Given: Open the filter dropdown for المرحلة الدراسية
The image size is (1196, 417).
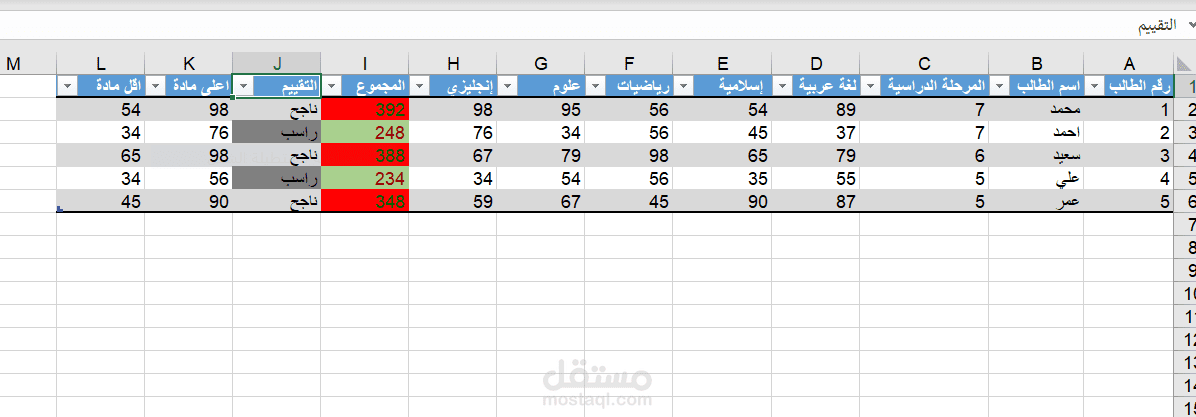Looking at the screenshot, I should (x=868, y=85).
